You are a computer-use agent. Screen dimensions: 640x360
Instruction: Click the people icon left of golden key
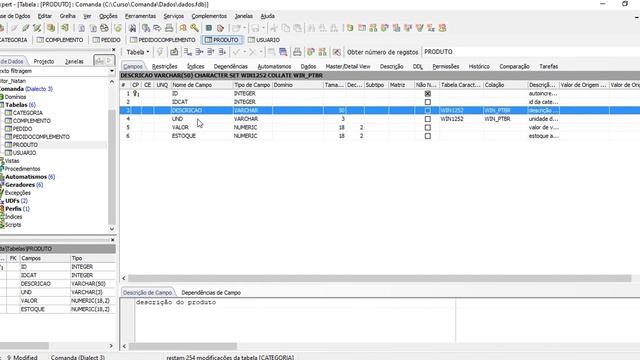[x=183, y=28]
